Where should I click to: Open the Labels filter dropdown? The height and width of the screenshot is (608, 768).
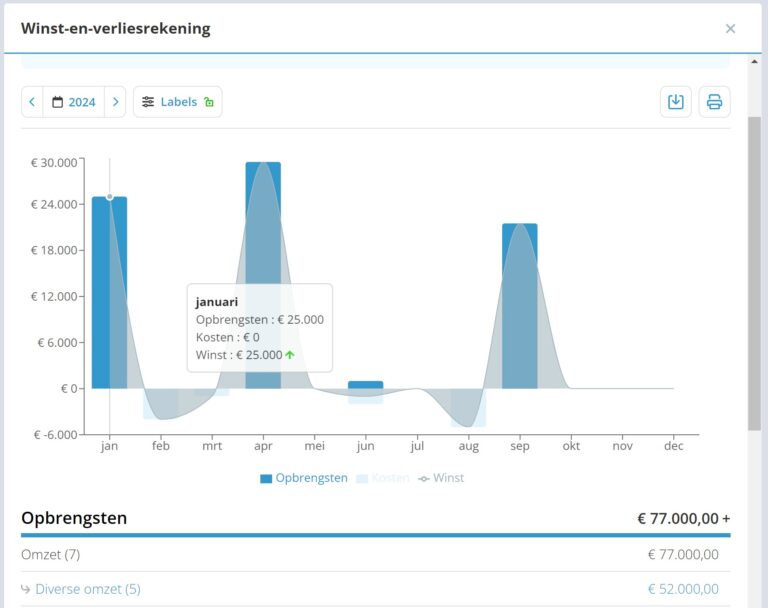tap(178, 102)
